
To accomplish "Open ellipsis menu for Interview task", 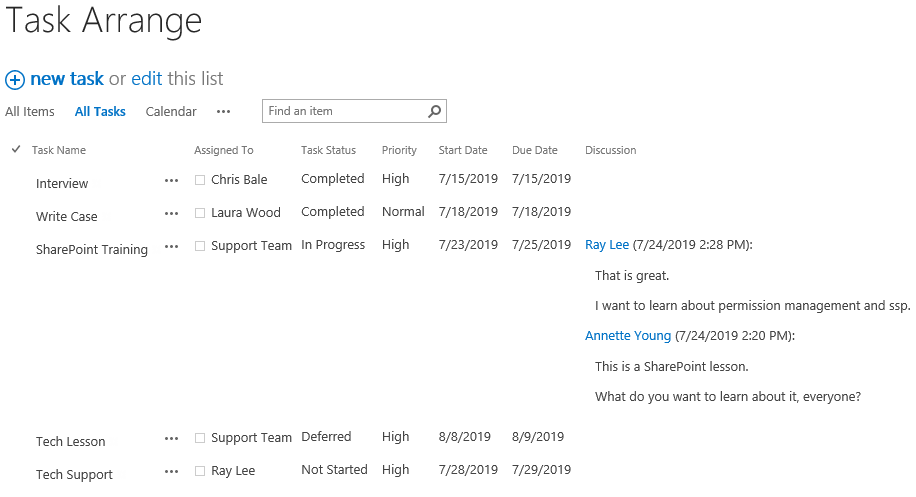I will (172, 181).
